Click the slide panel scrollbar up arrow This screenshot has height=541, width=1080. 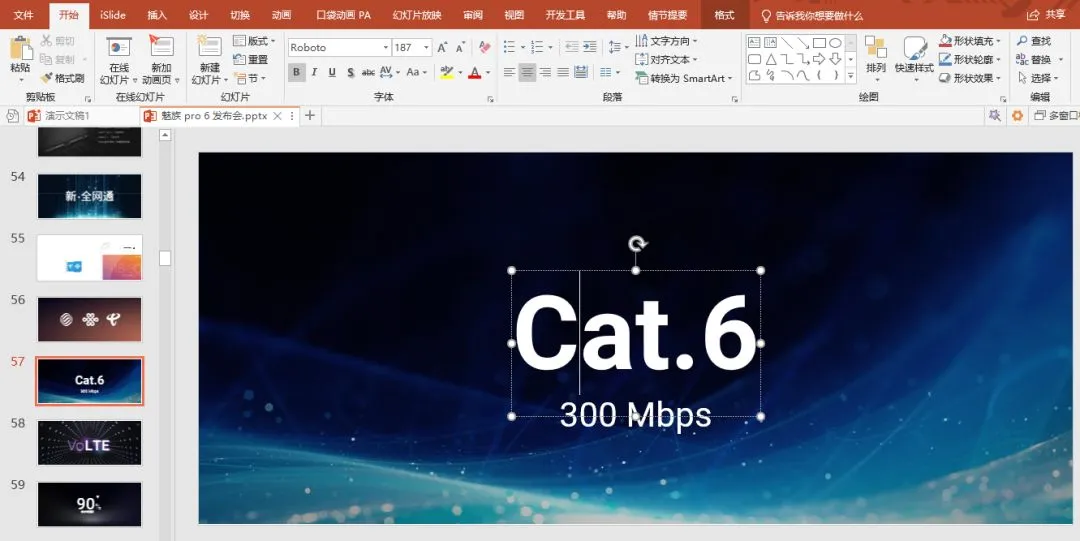(x=165, y=135)
